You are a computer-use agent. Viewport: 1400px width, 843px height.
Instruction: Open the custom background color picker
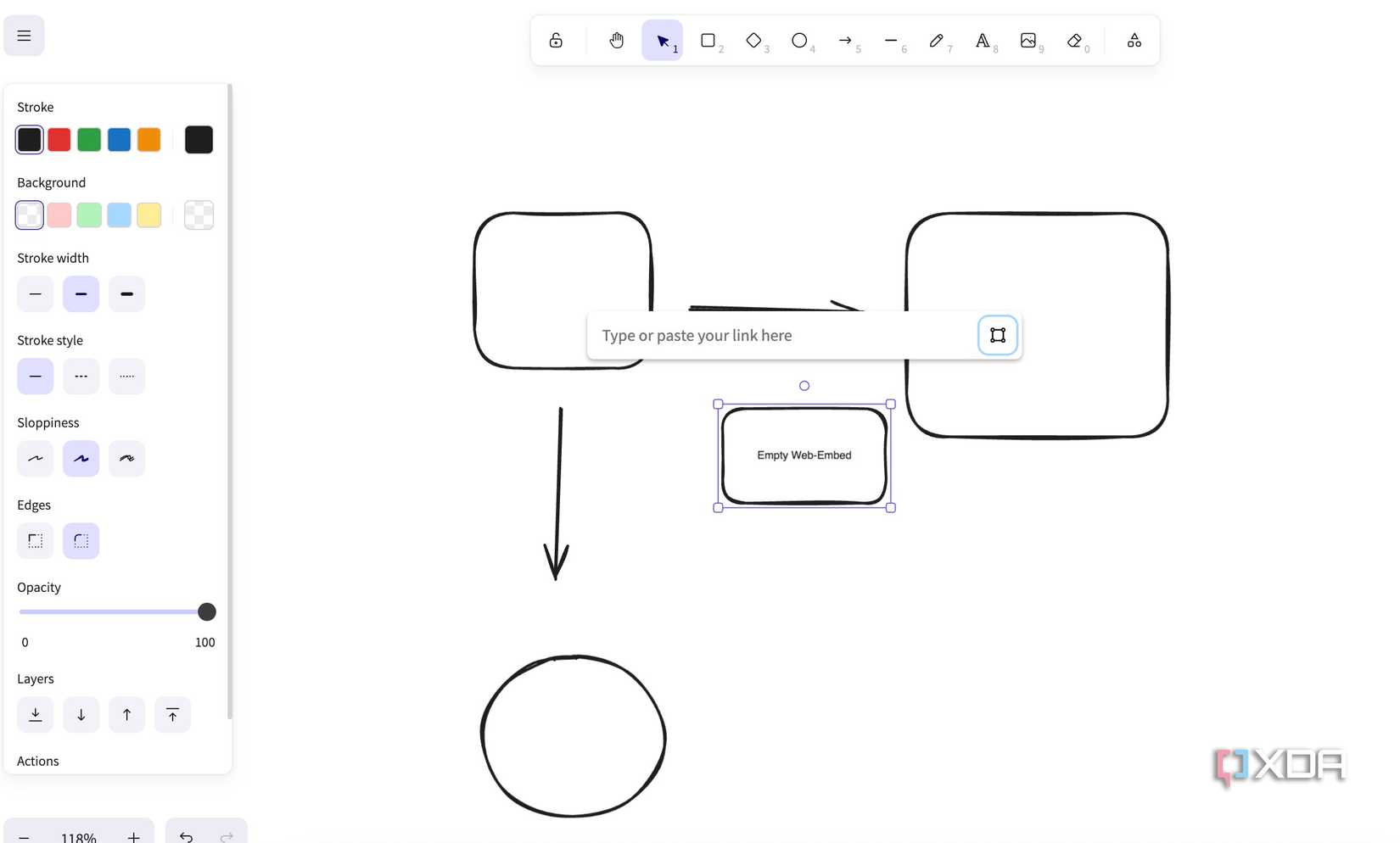click(199, 215)
